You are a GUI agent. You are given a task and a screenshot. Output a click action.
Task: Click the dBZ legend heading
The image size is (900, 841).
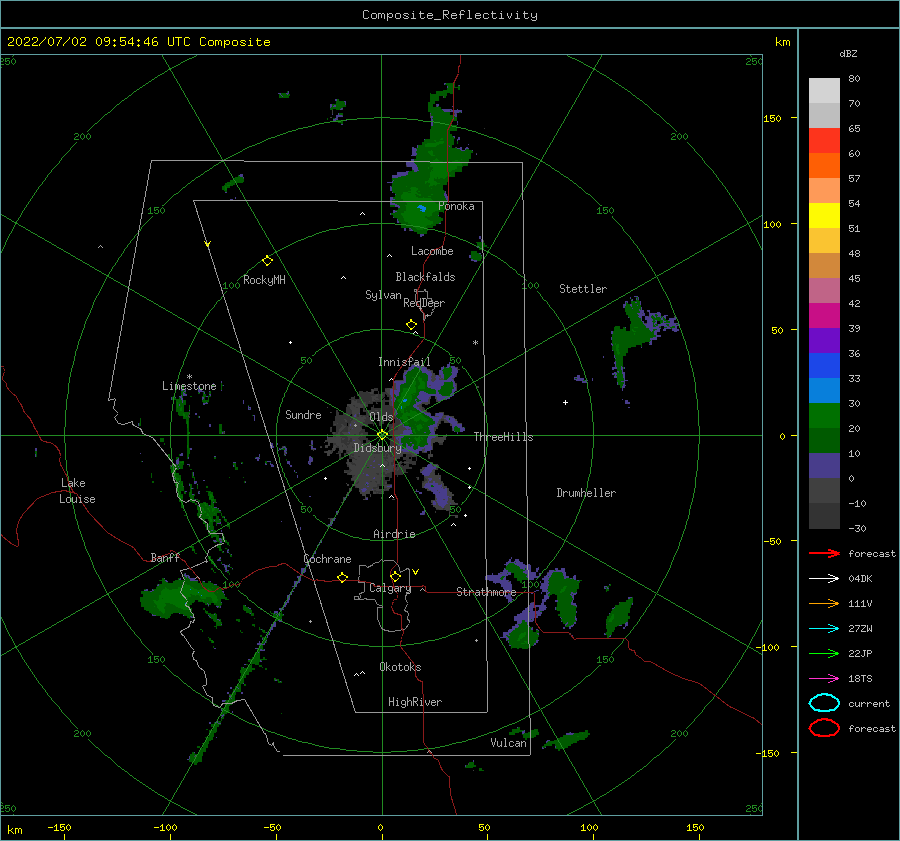click(848, 53)
